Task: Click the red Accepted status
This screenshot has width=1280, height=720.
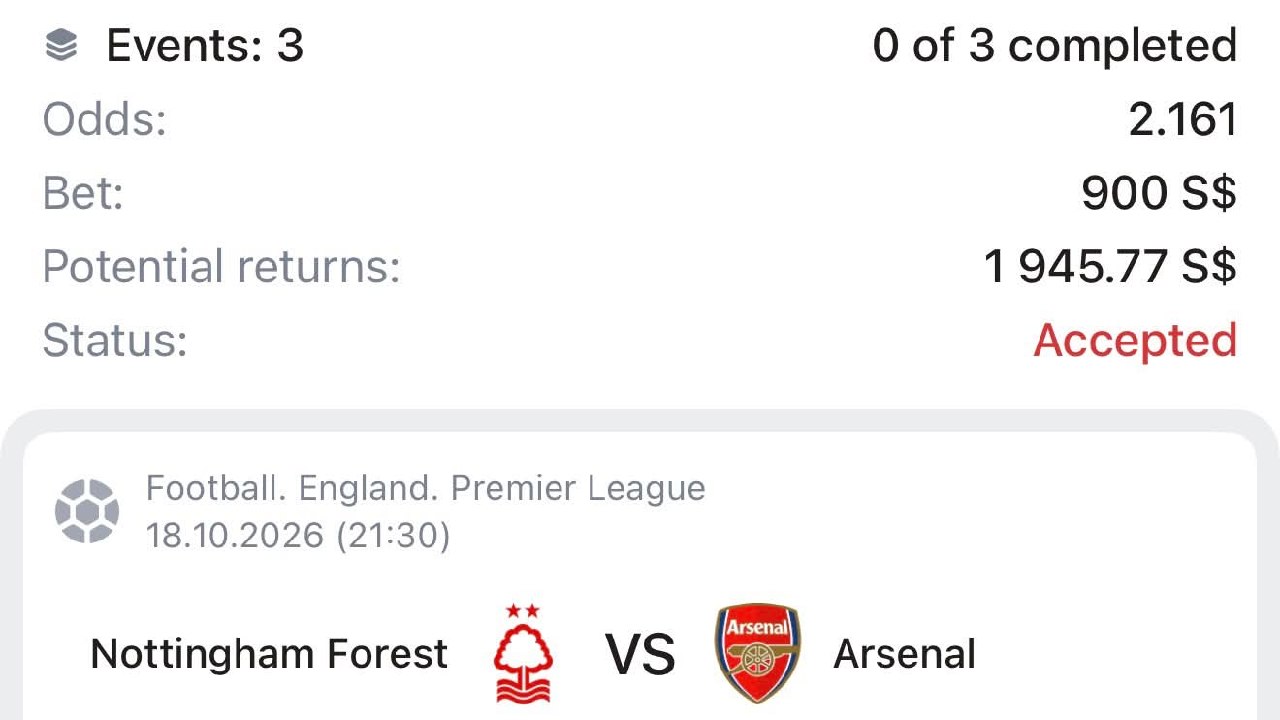Action: click(1135, 340)
